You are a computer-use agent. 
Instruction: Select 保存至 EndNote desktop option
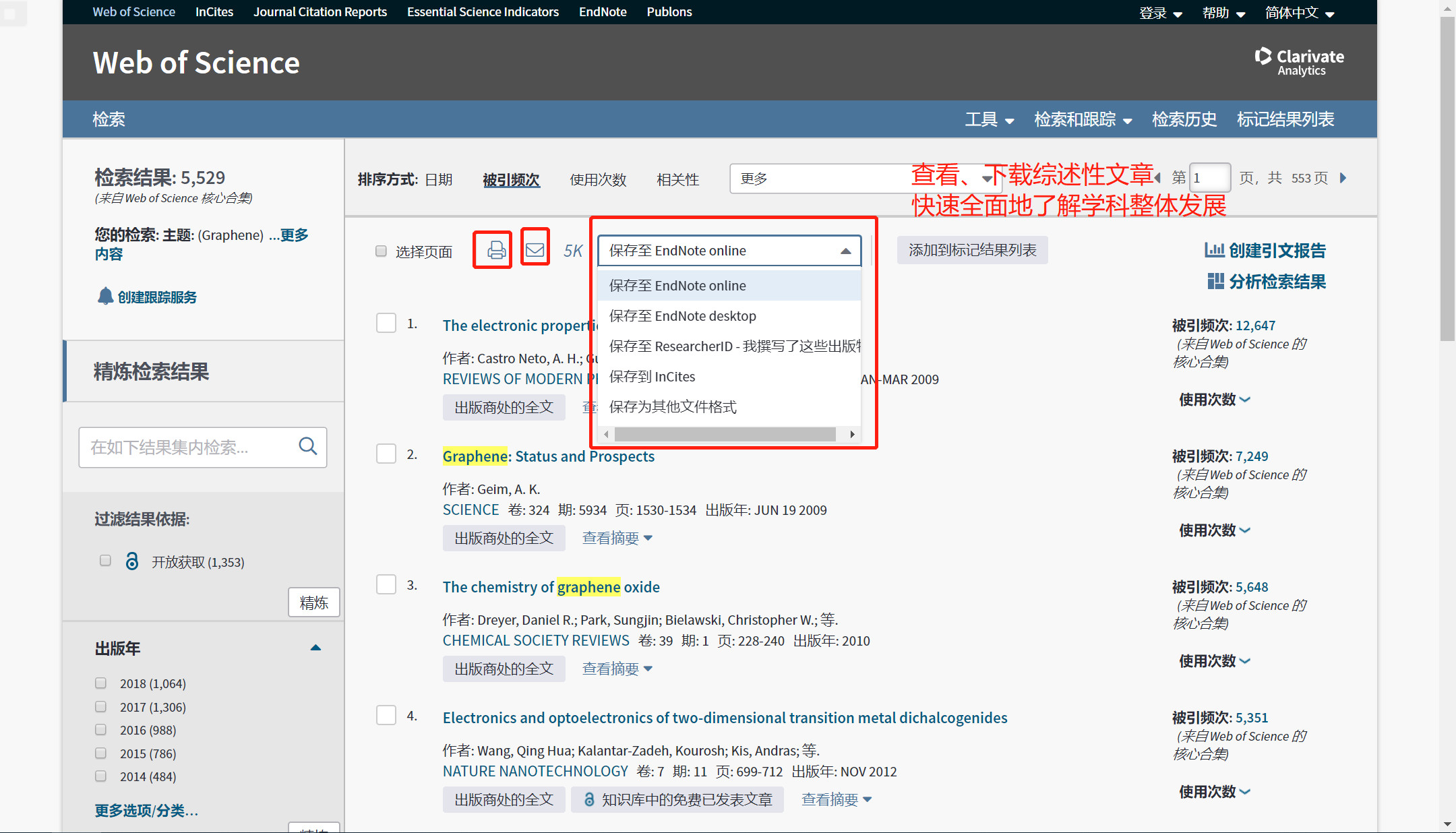682,315
